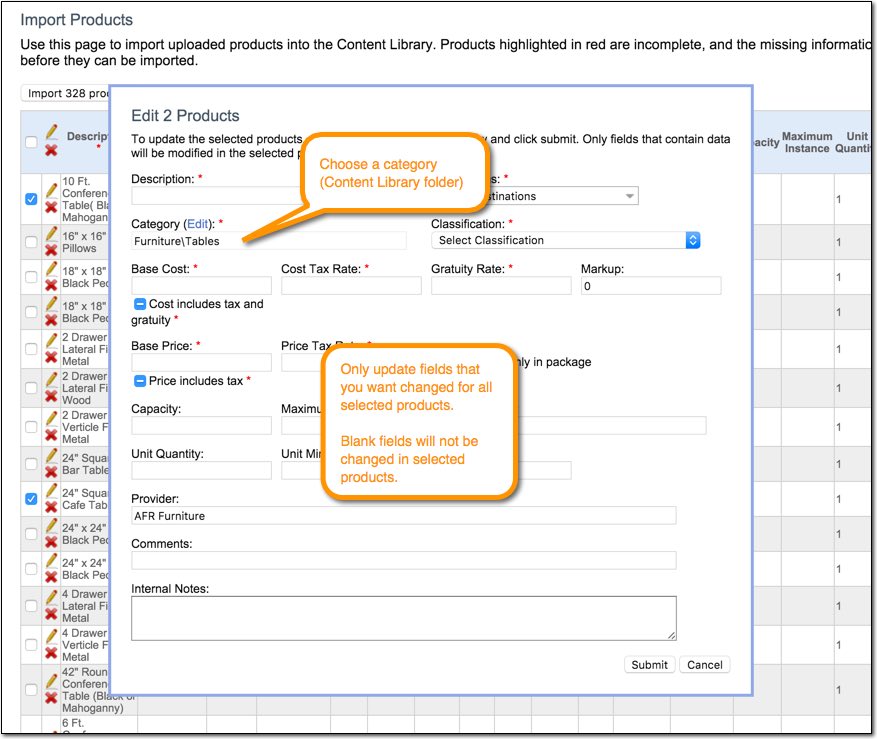Toggle the select-all checkbox in table header
877x739 pixels.
point(31,142)
